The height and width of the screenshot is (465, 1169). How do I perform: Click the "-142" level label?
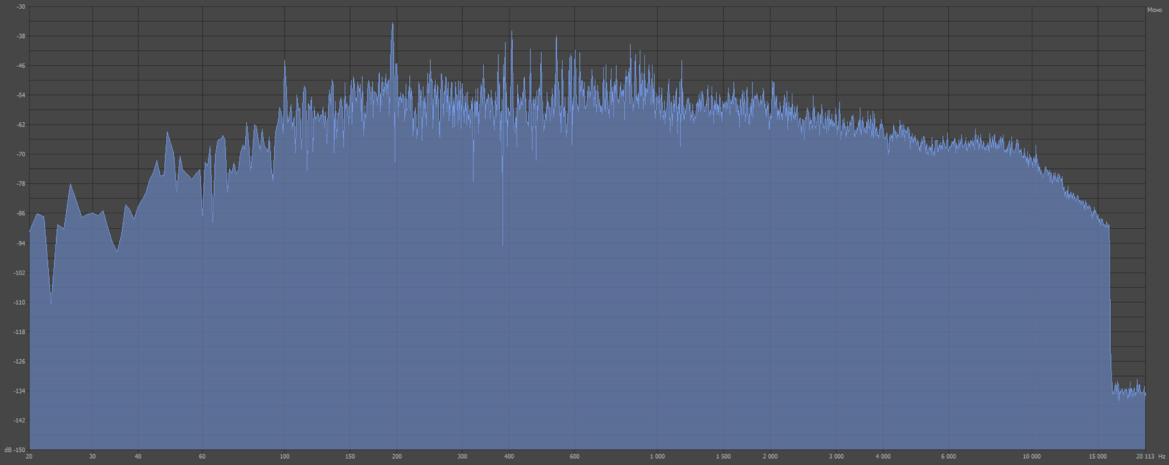[x=19, y=420]
